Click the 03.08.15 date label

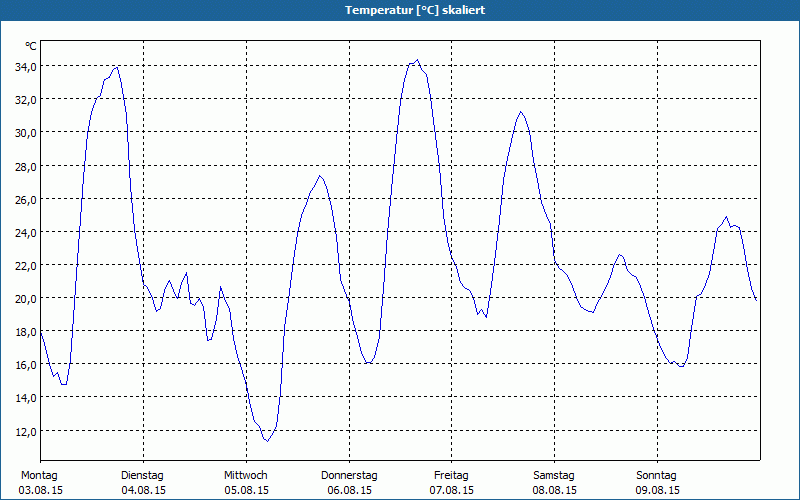point(40,490)
